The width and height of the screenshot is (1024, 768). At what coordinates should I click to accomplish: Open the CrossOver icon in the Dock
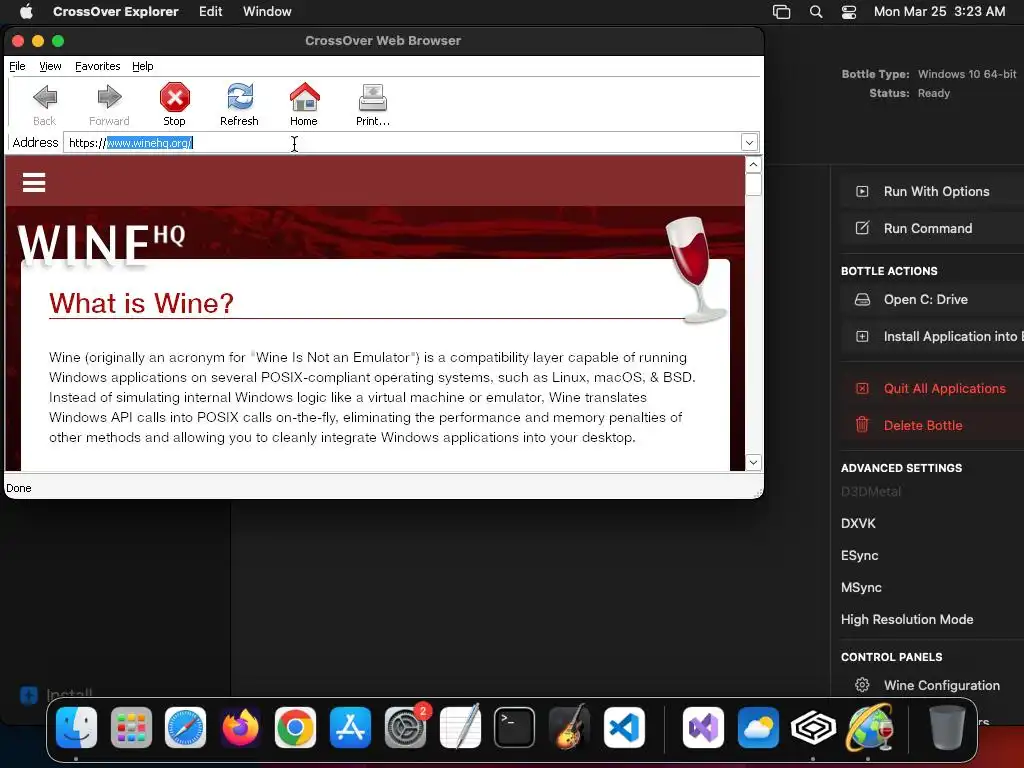click(x=813, y=728)
